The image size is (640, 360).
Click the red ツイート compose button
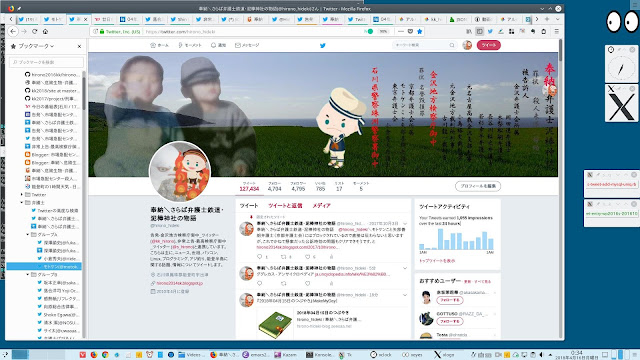click(489, 45)
